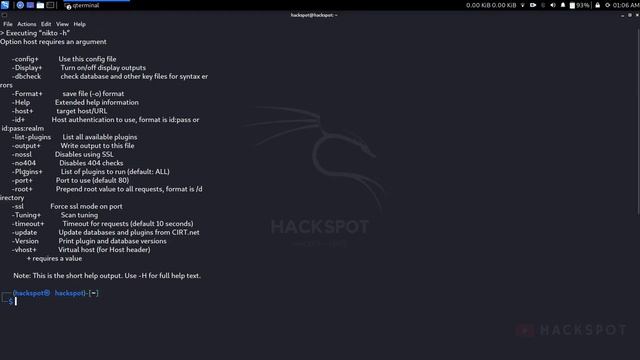This screenshot has height=360, width=640.
Task: Click the Executing "nikto -h" line
Action: (x=35, y=33)
